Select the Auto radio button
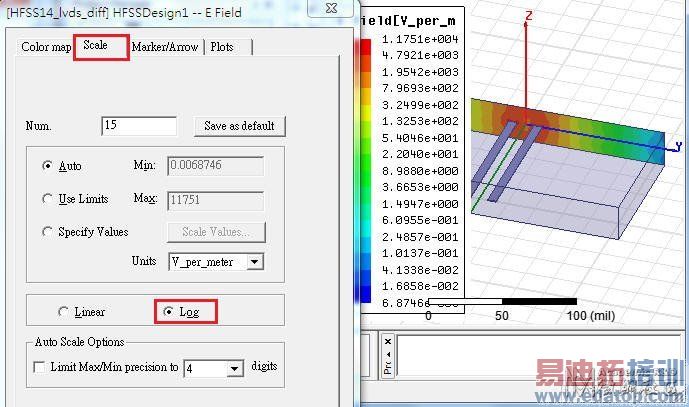Screen dimensions: 689x407 pyautogui.click(x=47, y=166)
